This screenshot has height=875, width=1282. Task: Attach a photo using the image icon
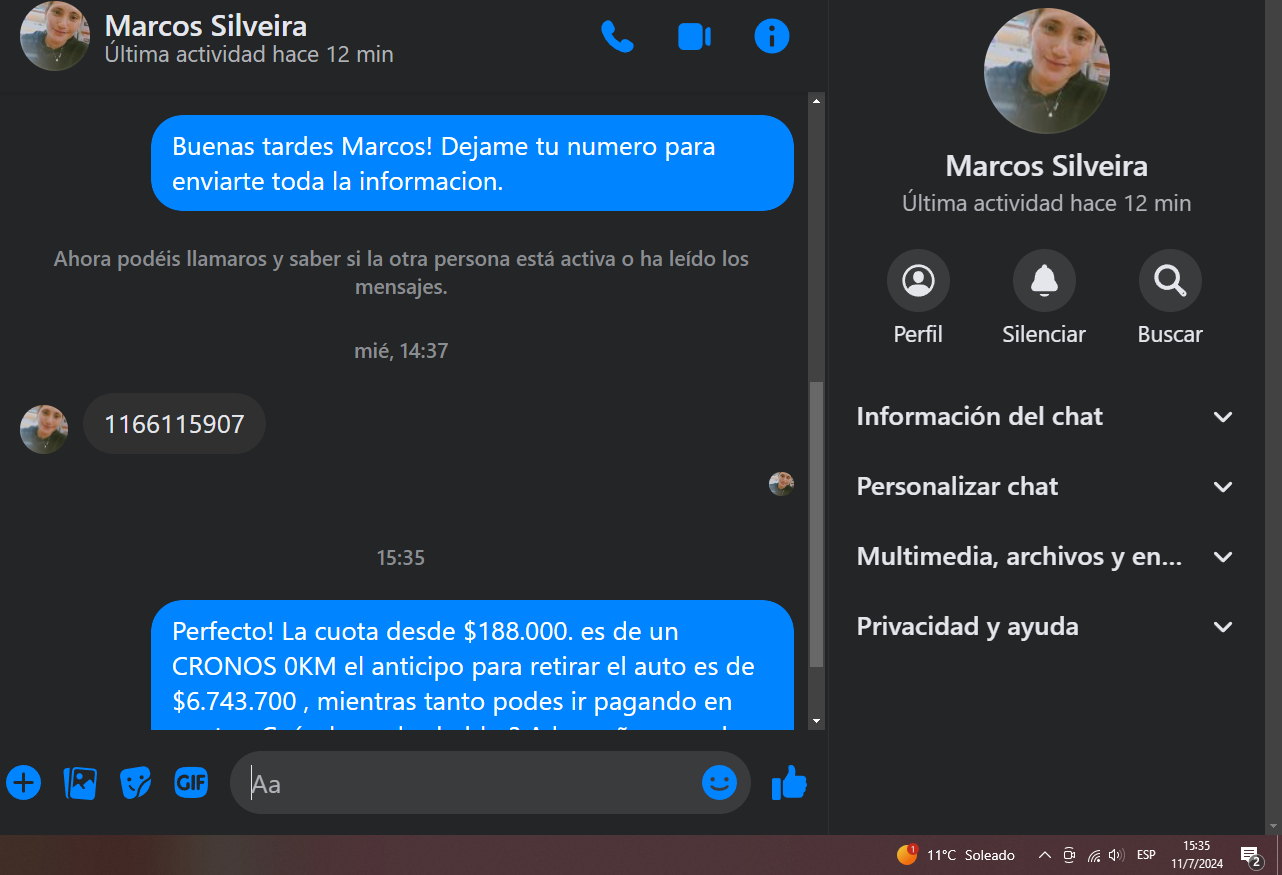pyautogui.click(x=80, y=782)
